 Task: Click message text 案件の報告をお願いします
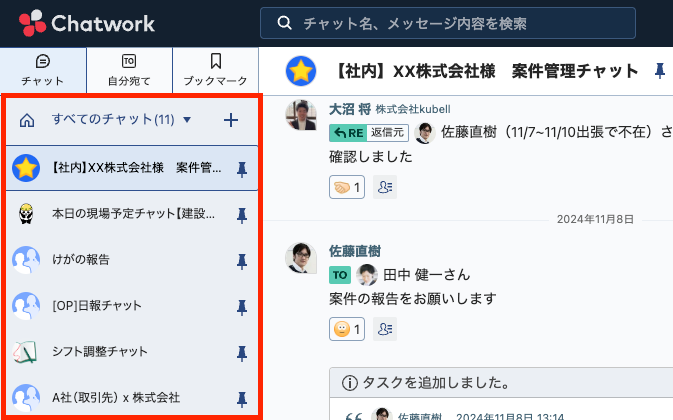pos(412,299)
